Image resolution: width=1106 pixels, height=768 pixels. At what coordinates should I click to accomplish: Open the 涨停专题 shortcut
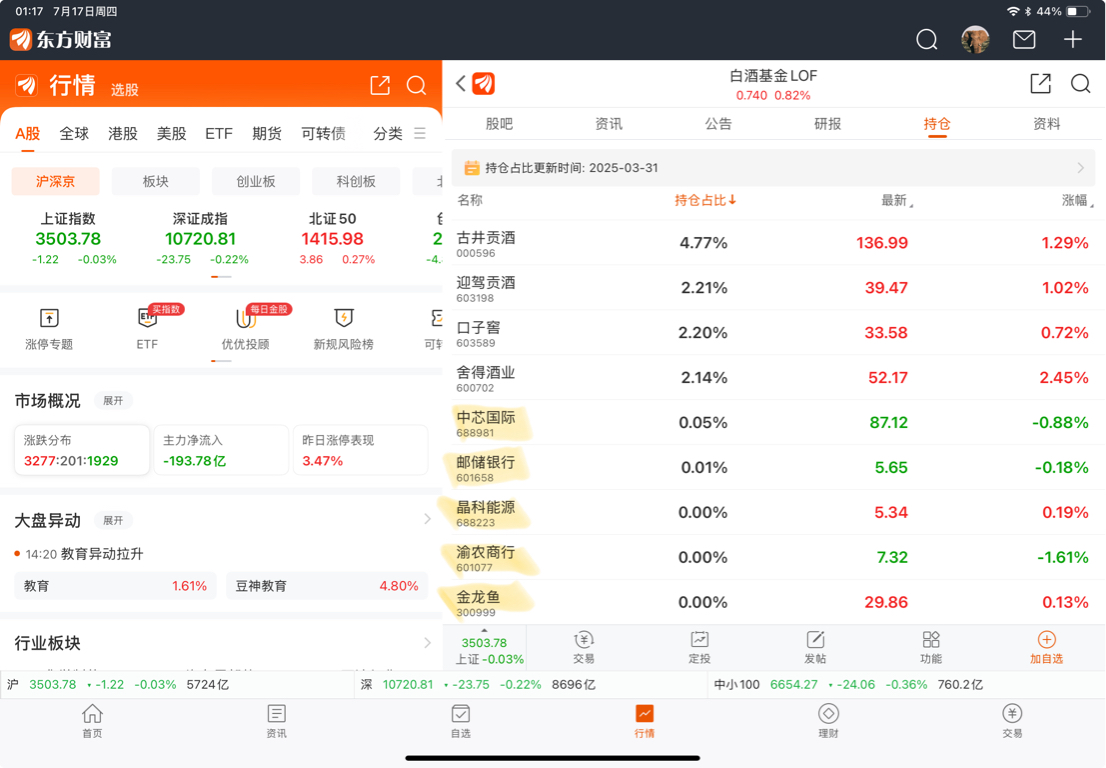(x=49, y=329)
